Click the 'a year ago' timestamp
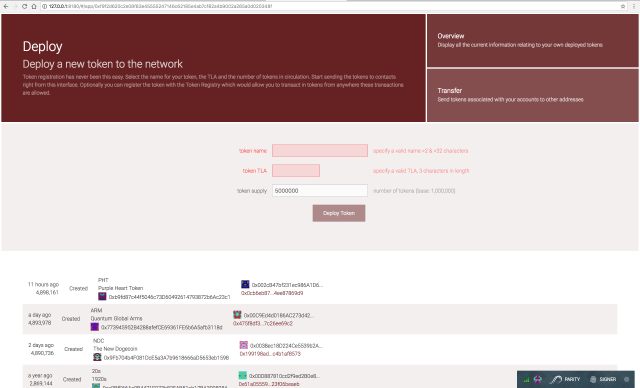The image size is (640, 388). click(40, 375)
